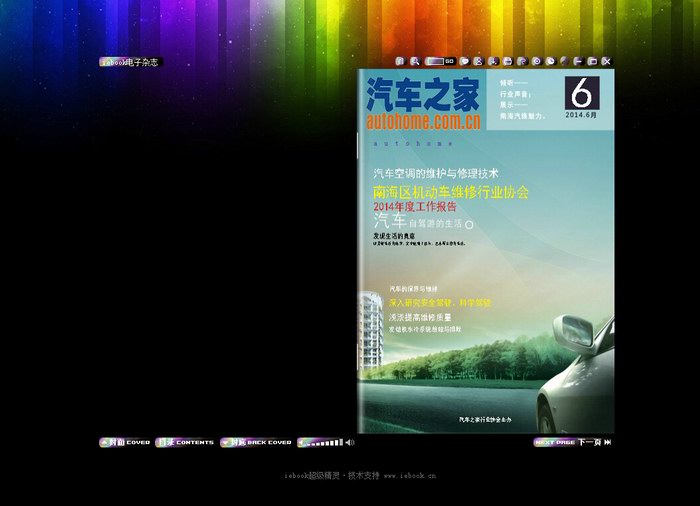Click the download arrow icon in toolbar
700x506 pixels.
(x=493, y=62)
